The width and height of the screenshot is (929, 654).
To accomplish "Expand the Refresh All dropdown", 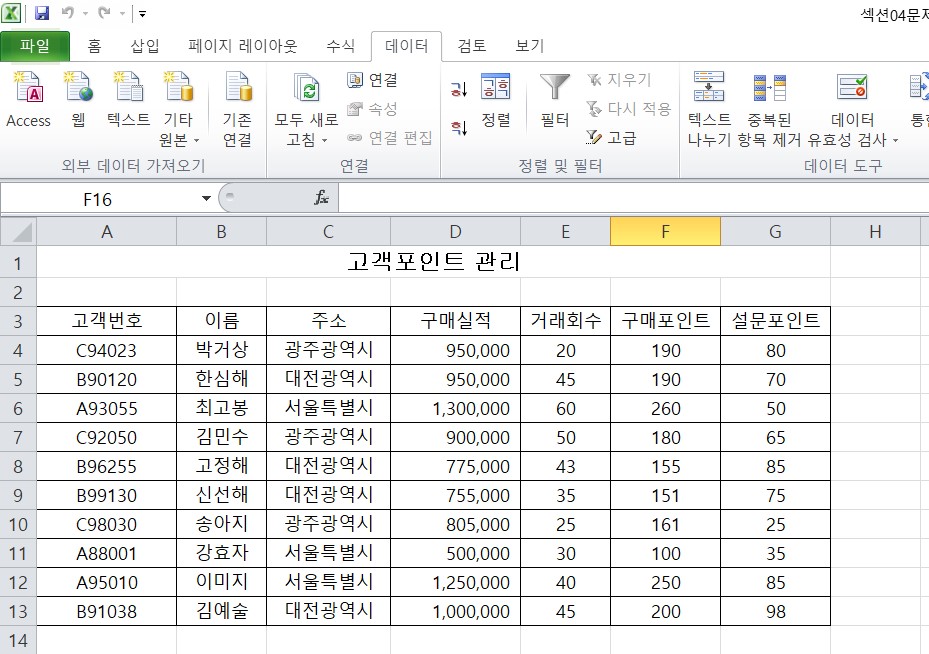I will coord(324,141).
